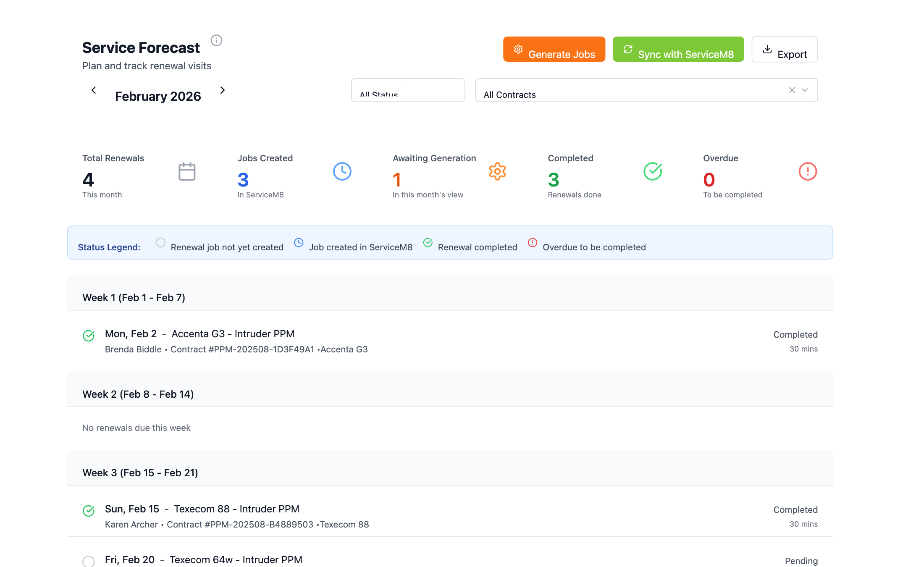Go to previous month with left chevron
The image size is (900, 567).
click(x=94, y=90)
